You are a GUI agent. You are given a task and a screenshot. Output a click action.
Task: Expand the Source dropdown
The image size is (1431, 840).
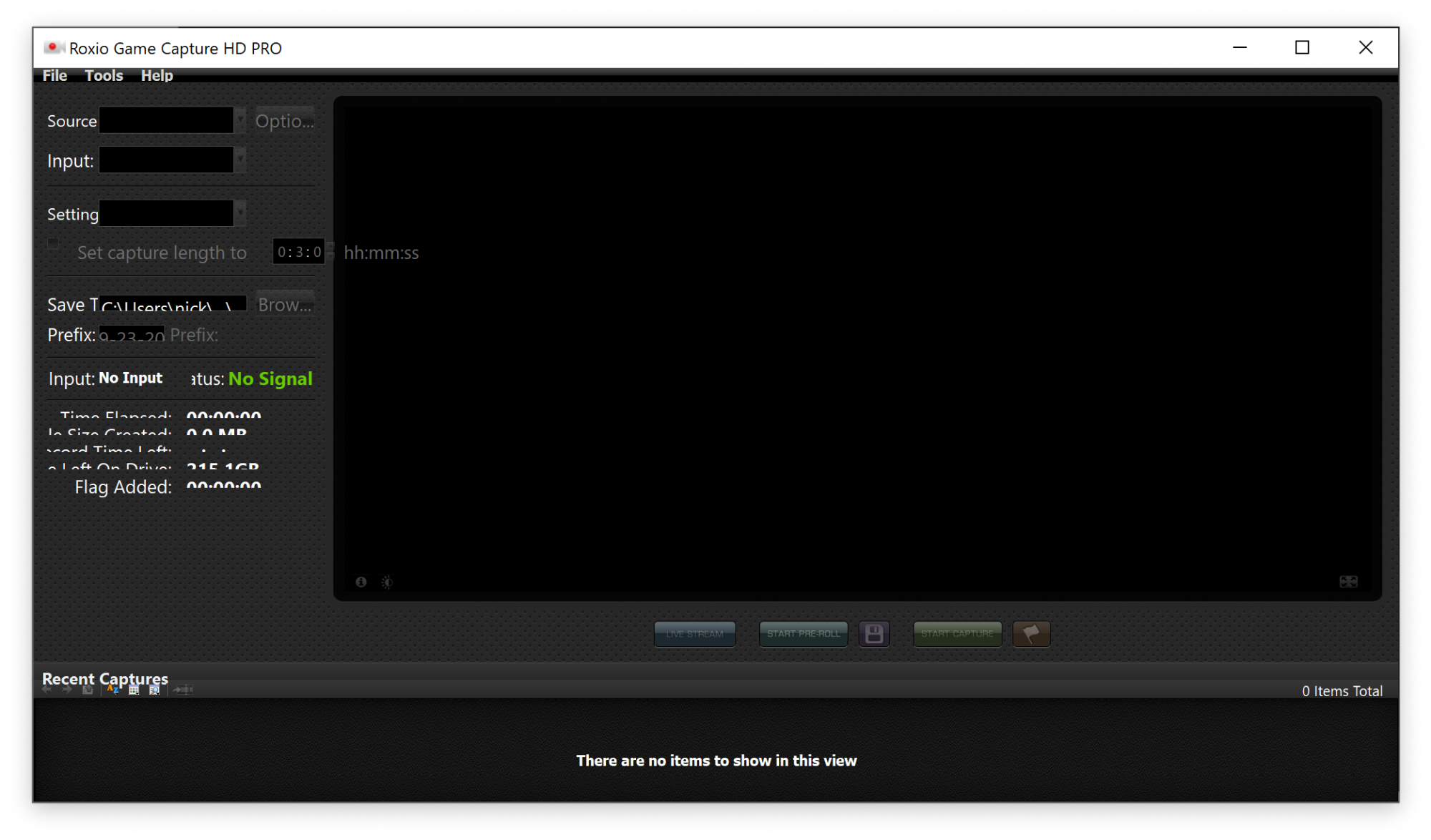(x=172, y=120)
